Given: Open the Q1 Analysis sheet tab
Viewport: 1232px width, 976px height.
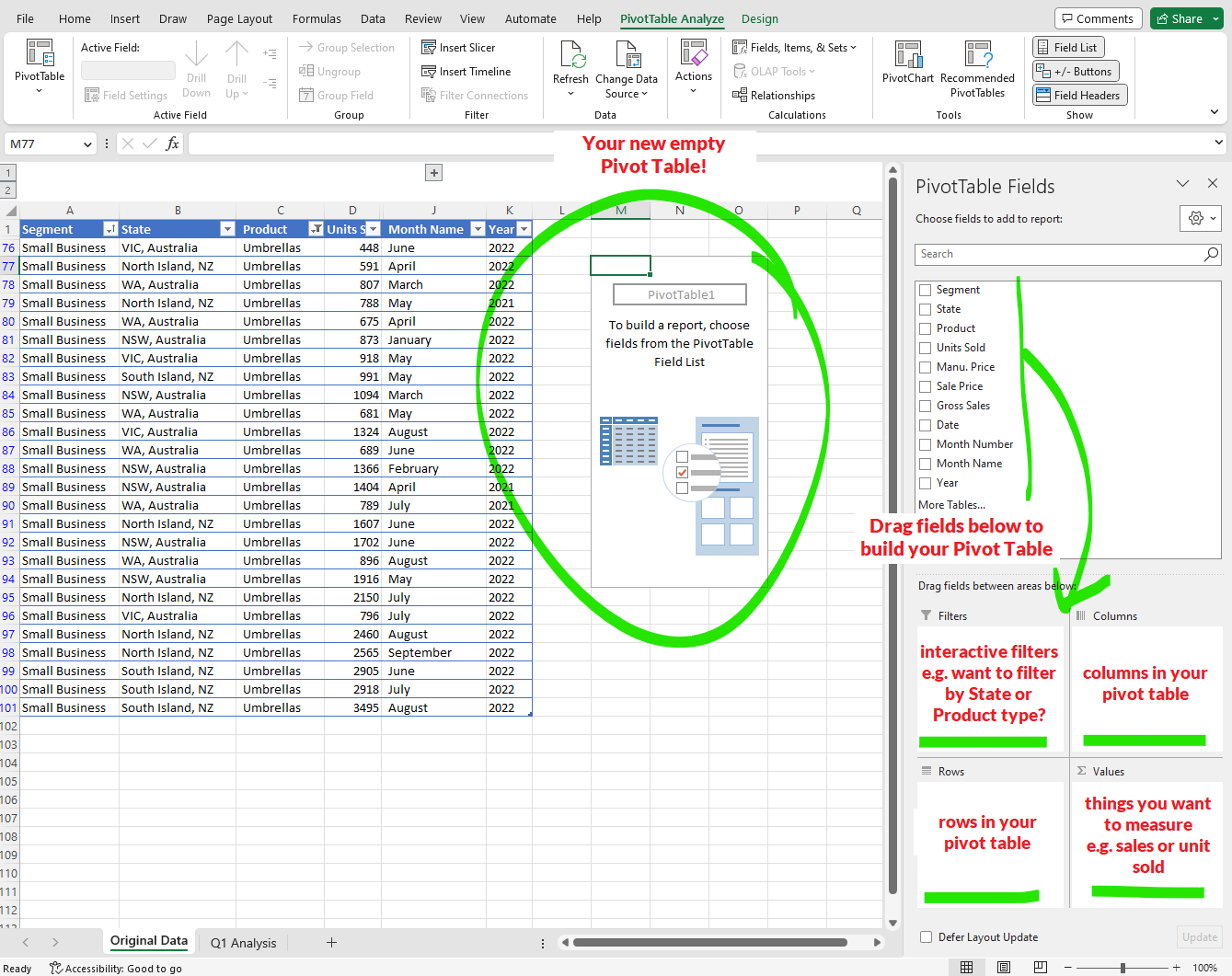Looking at the screenshot, I should pos(243,943).
